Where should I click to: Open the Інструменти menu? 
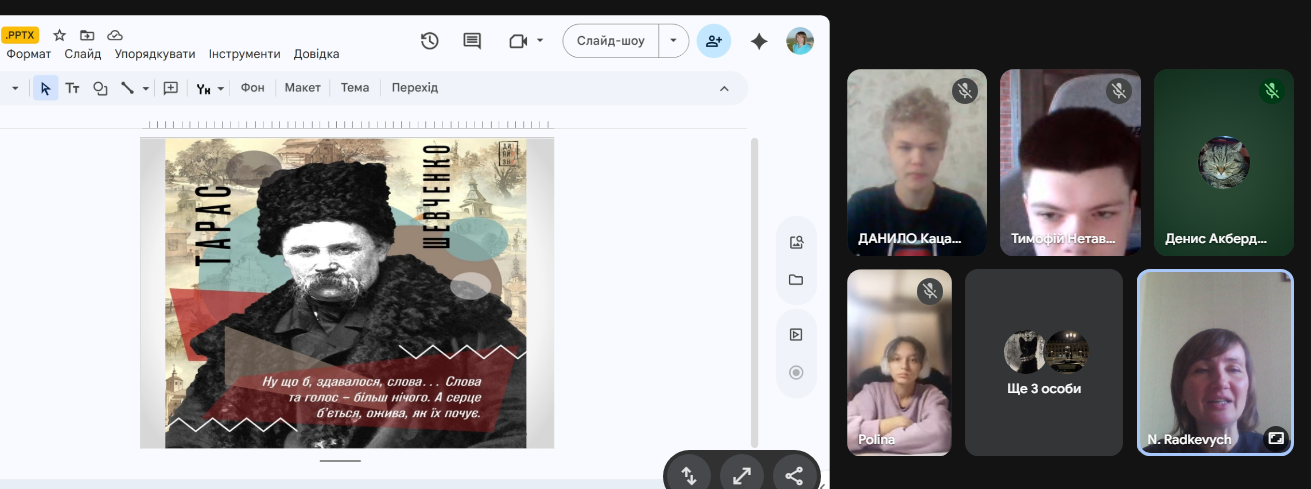[244, 54]
